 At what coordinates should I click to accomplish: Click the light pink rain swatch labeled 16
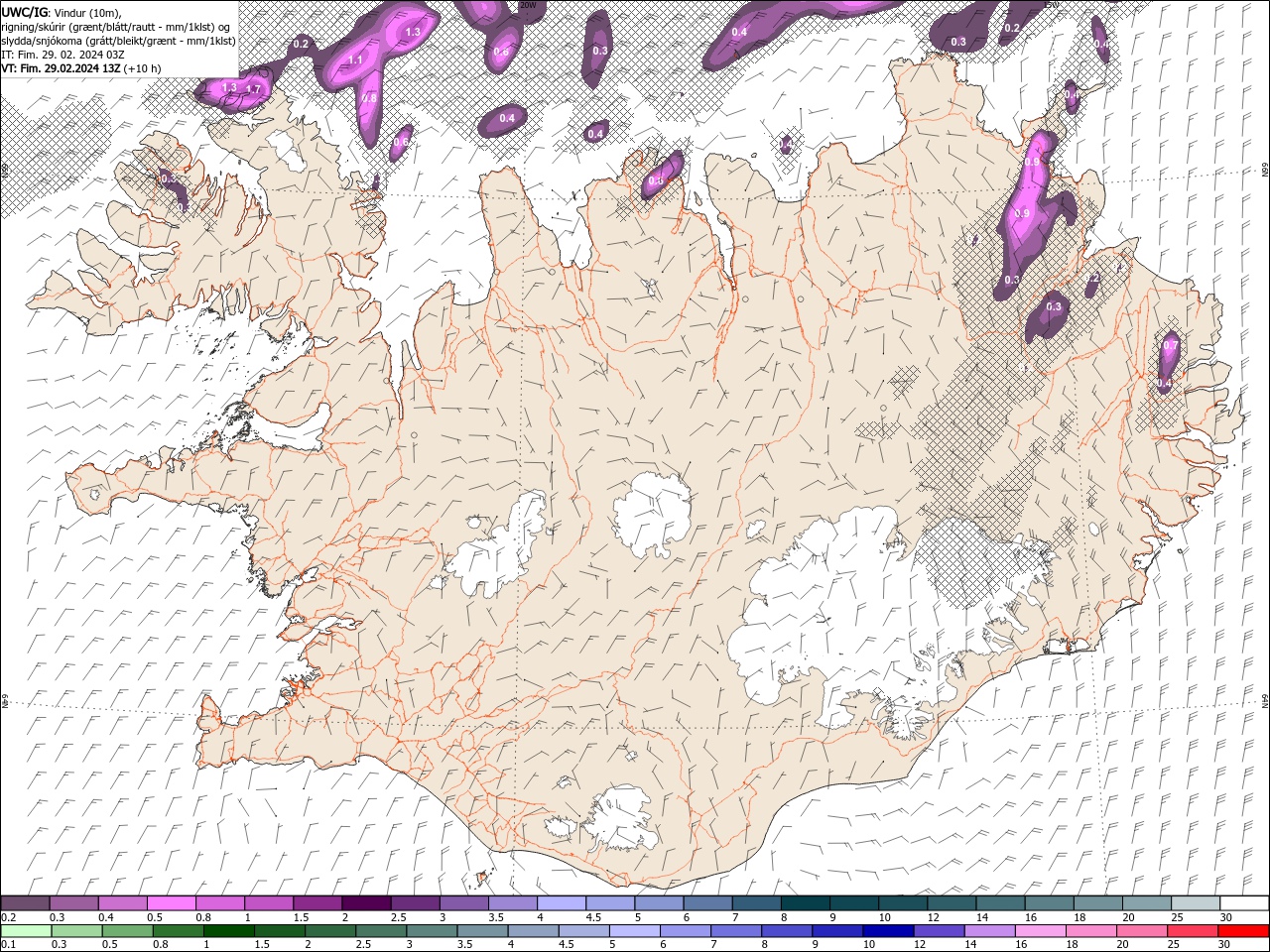coord(1040,931)
